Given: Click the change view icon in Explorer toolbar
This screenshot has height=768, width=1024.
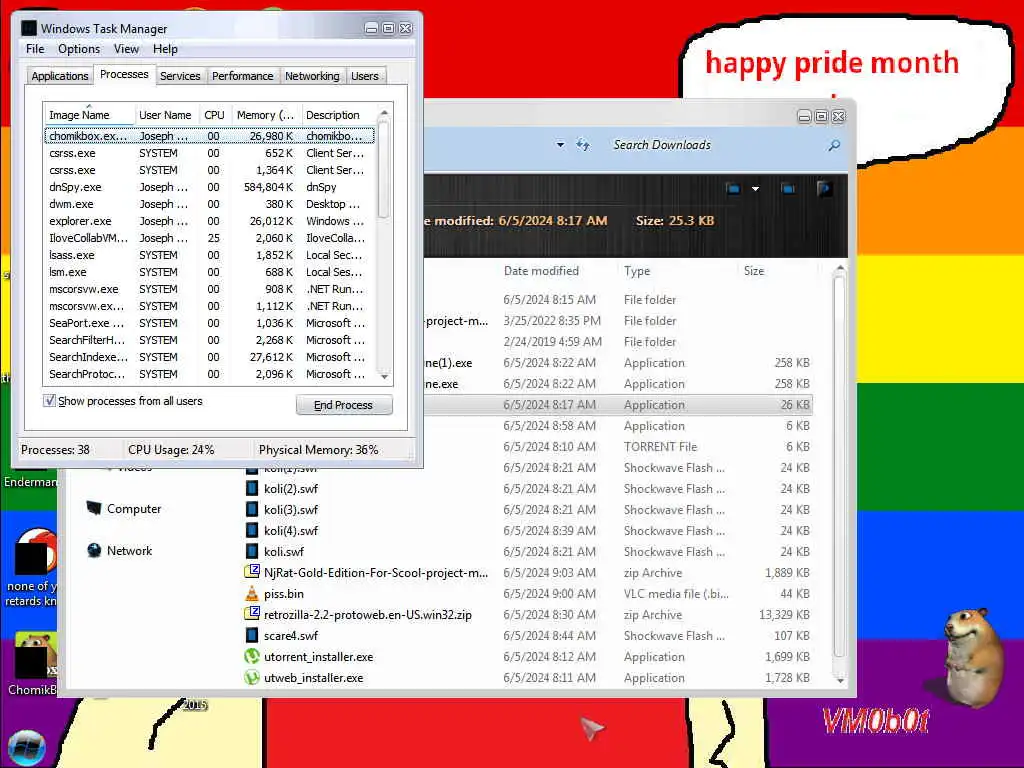Looking at the screenshot, I should (x=733, y=189).
